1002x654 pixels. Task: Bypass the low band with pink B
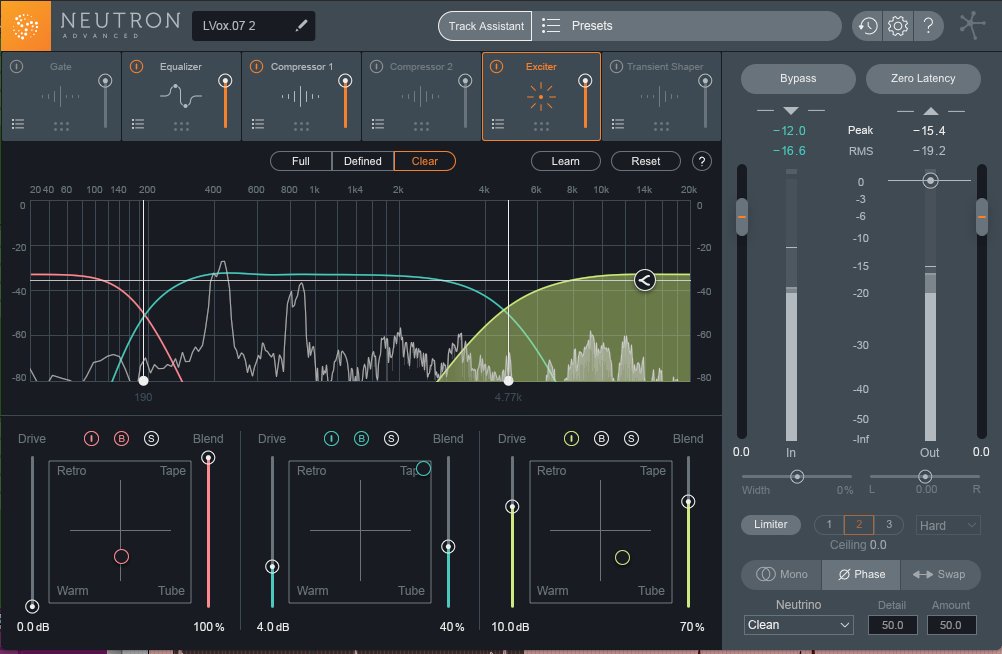click(121, 439)
